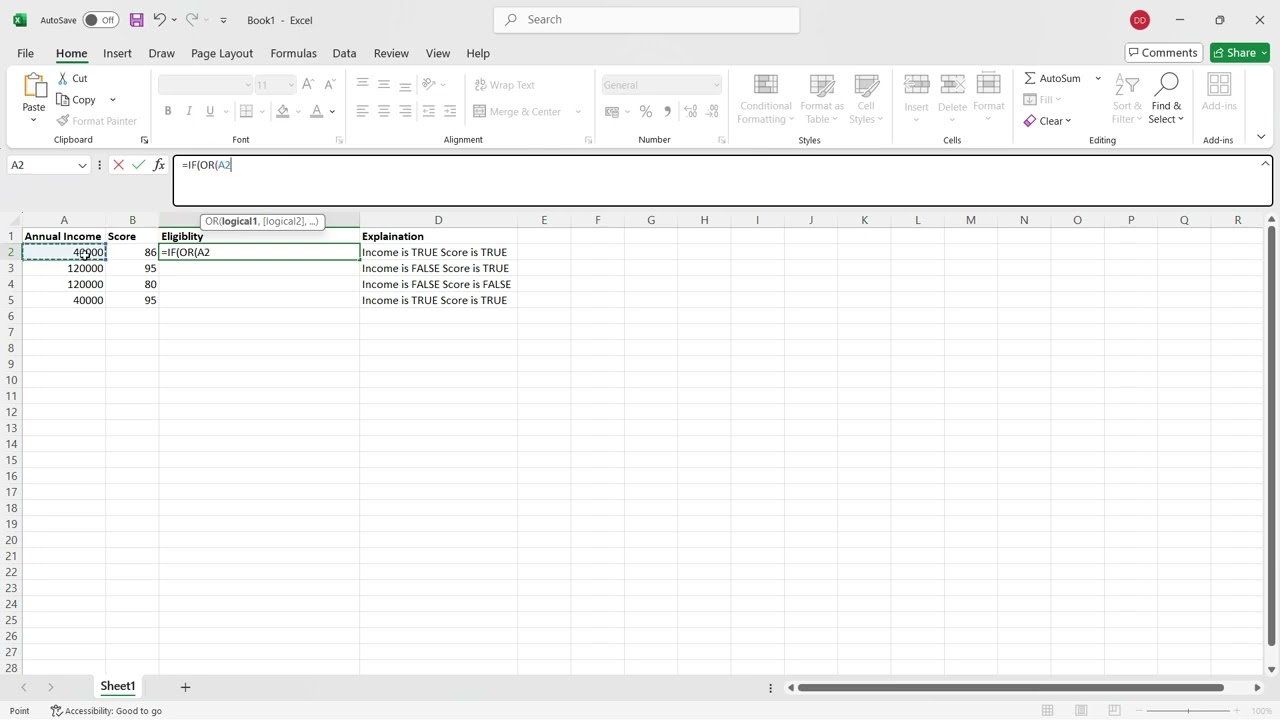This screenshot has width=1280, height=720.
Task: Click the Percent Style icon
Action: (645, 112)
